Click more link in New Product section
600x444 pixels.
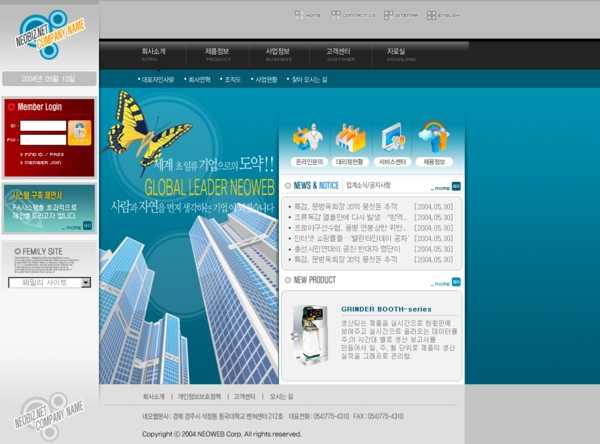coord(440,284)
